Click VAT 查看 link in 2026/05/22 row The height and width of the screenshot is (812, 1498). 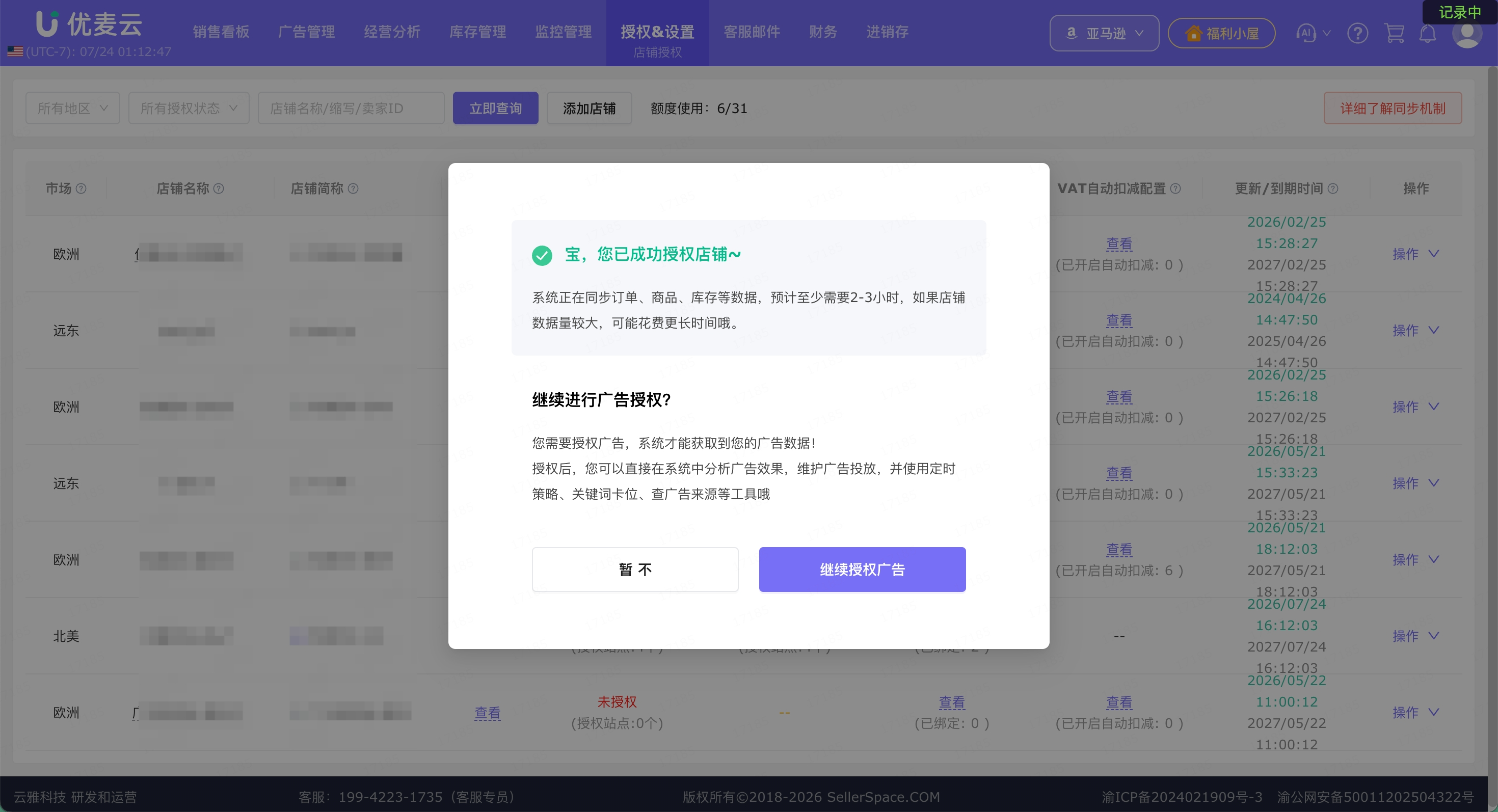[1119, 702]
